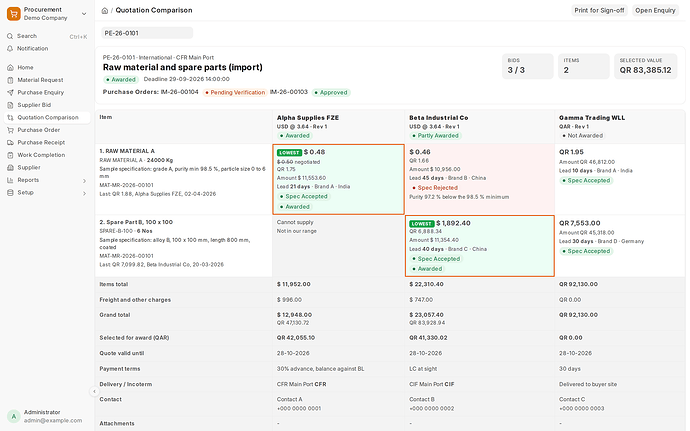690x431 pixels.
Task: Click the Notification bell icon
Action: [x=10, y=48]
